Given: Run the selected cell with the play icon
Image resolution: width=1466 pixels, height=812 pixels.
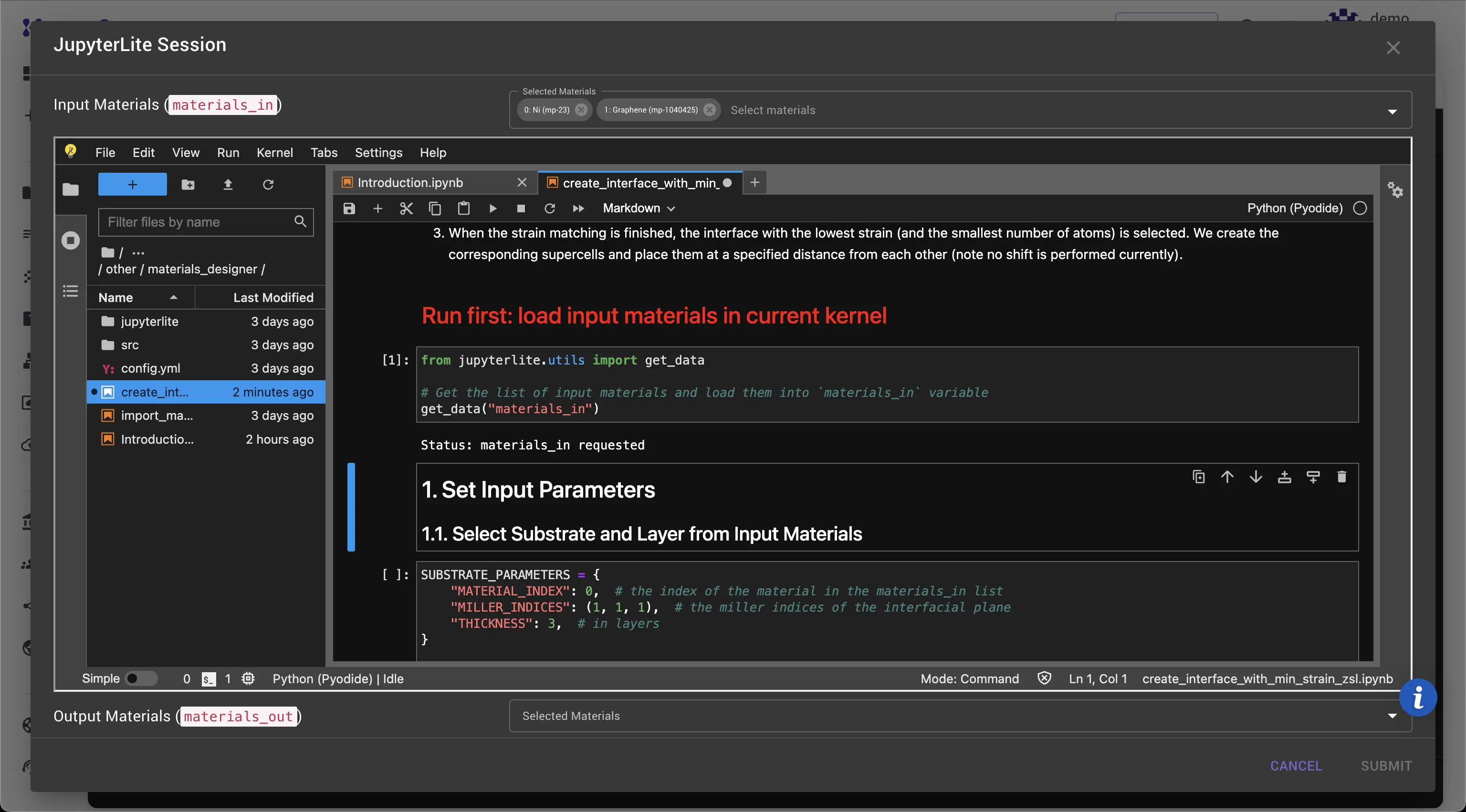Looking at the screenshot, I should [x=493, y=208].
